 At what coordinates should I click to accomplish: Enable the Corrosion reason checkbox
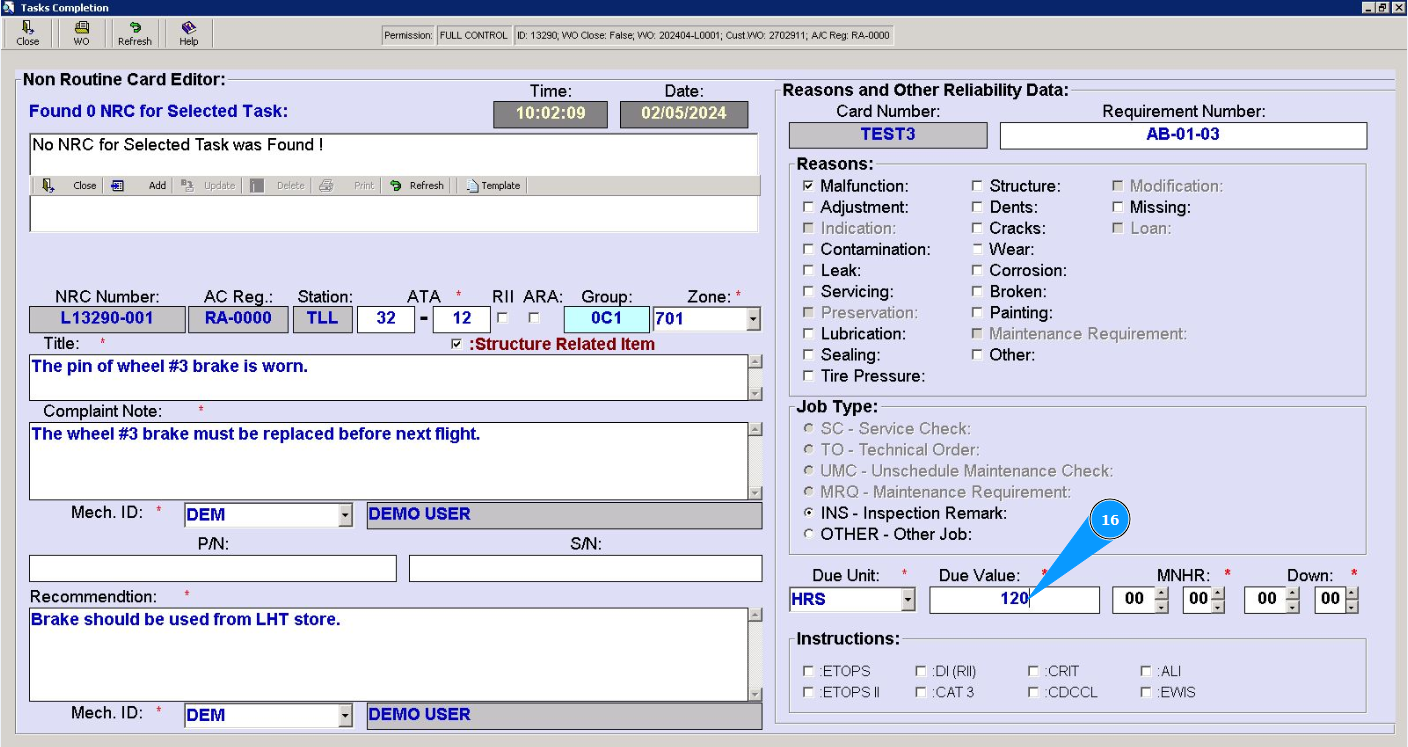977,271
